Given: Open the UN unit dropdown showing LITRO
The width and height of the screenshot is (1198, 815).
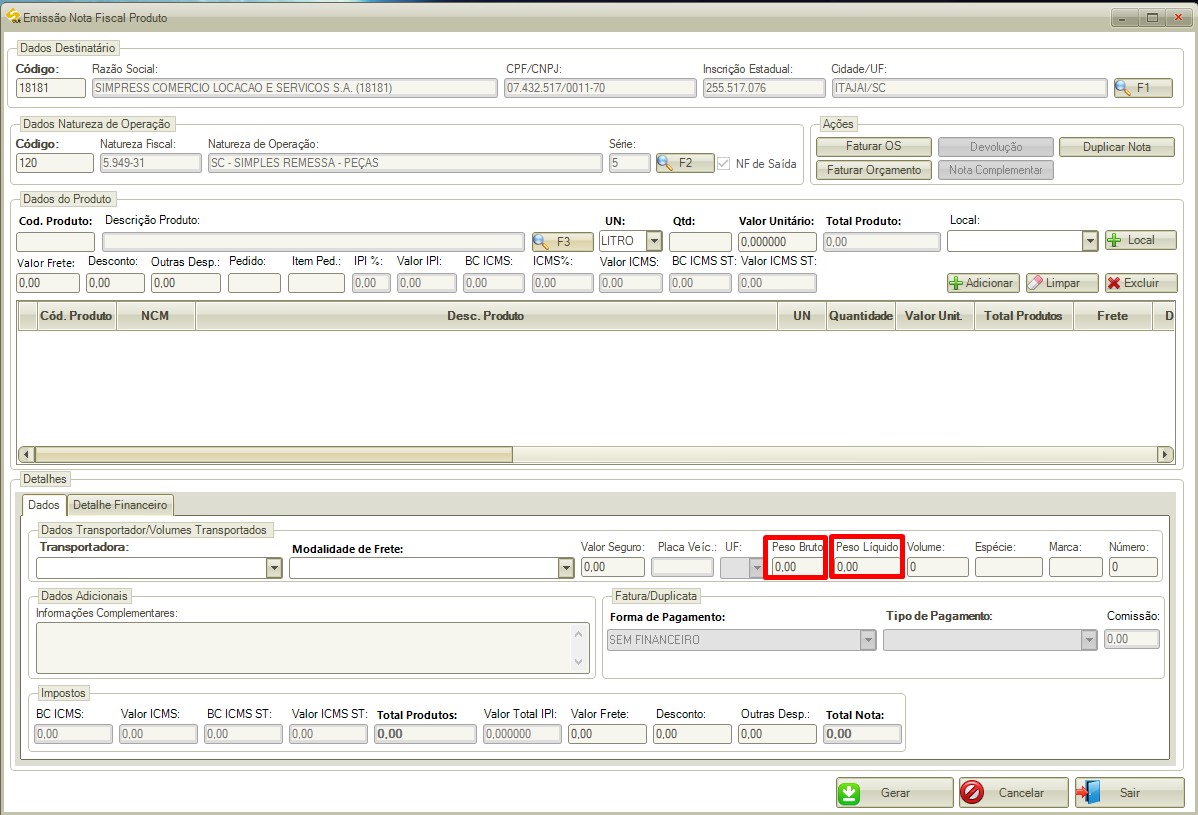Looking at the screenshot, I should [653, 241].
